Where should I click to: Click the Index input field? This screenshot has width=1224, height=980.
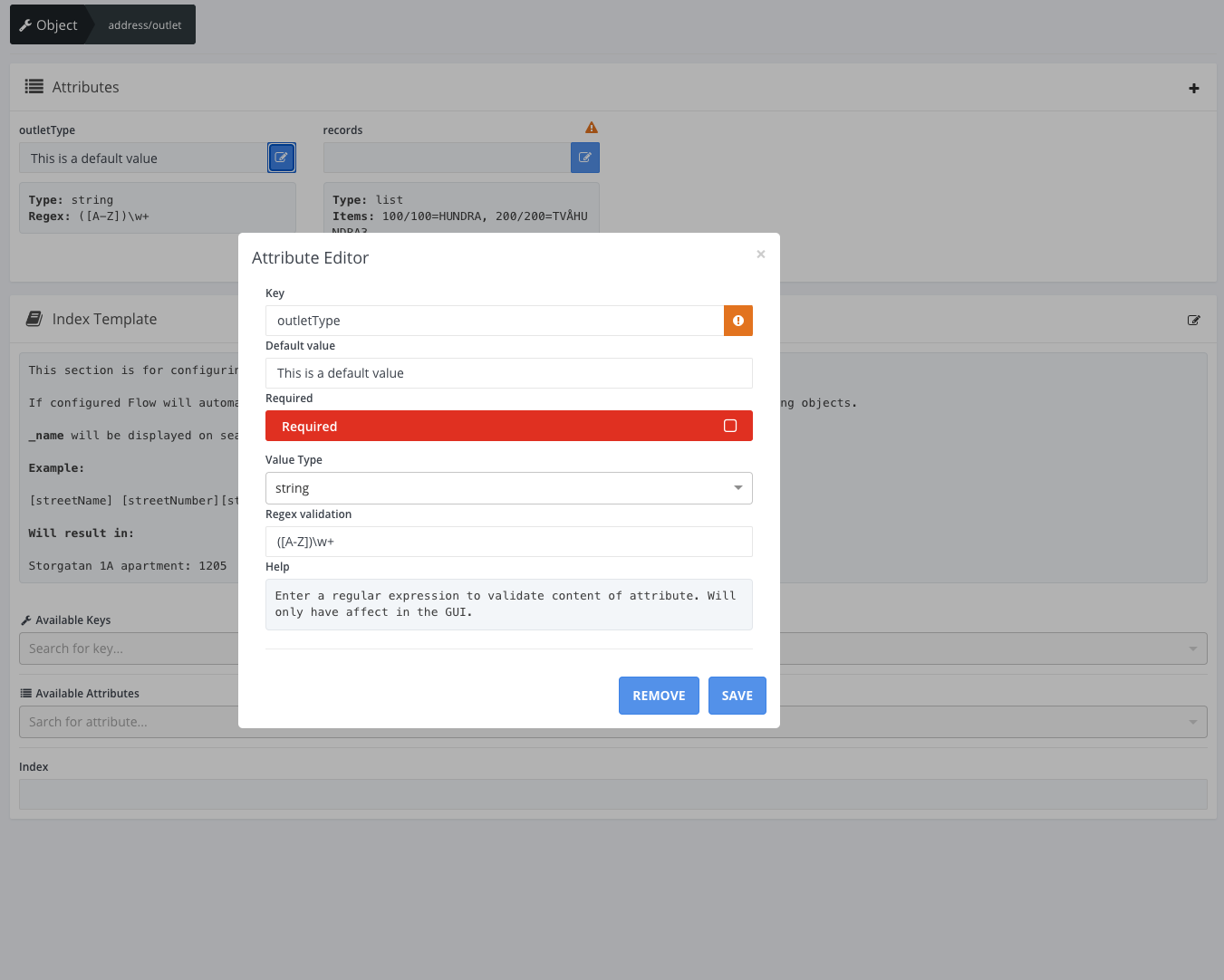click(x=613, y=794)
